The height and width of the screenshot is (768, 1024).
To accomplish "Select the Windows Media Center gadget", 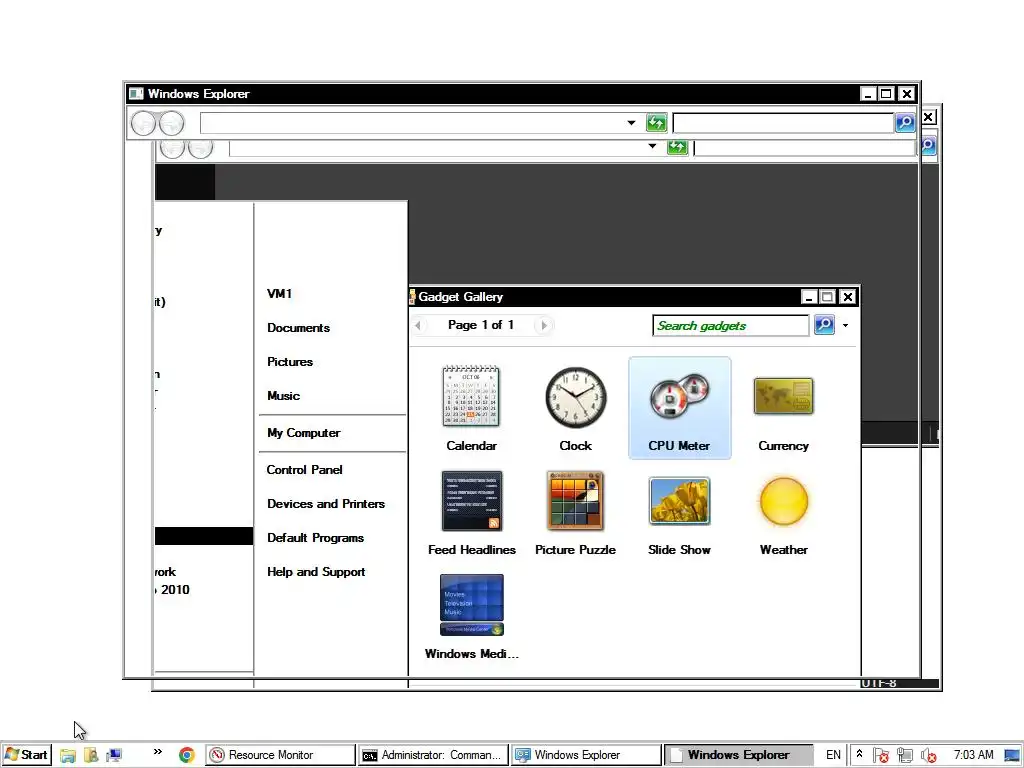I will [472, 616].
